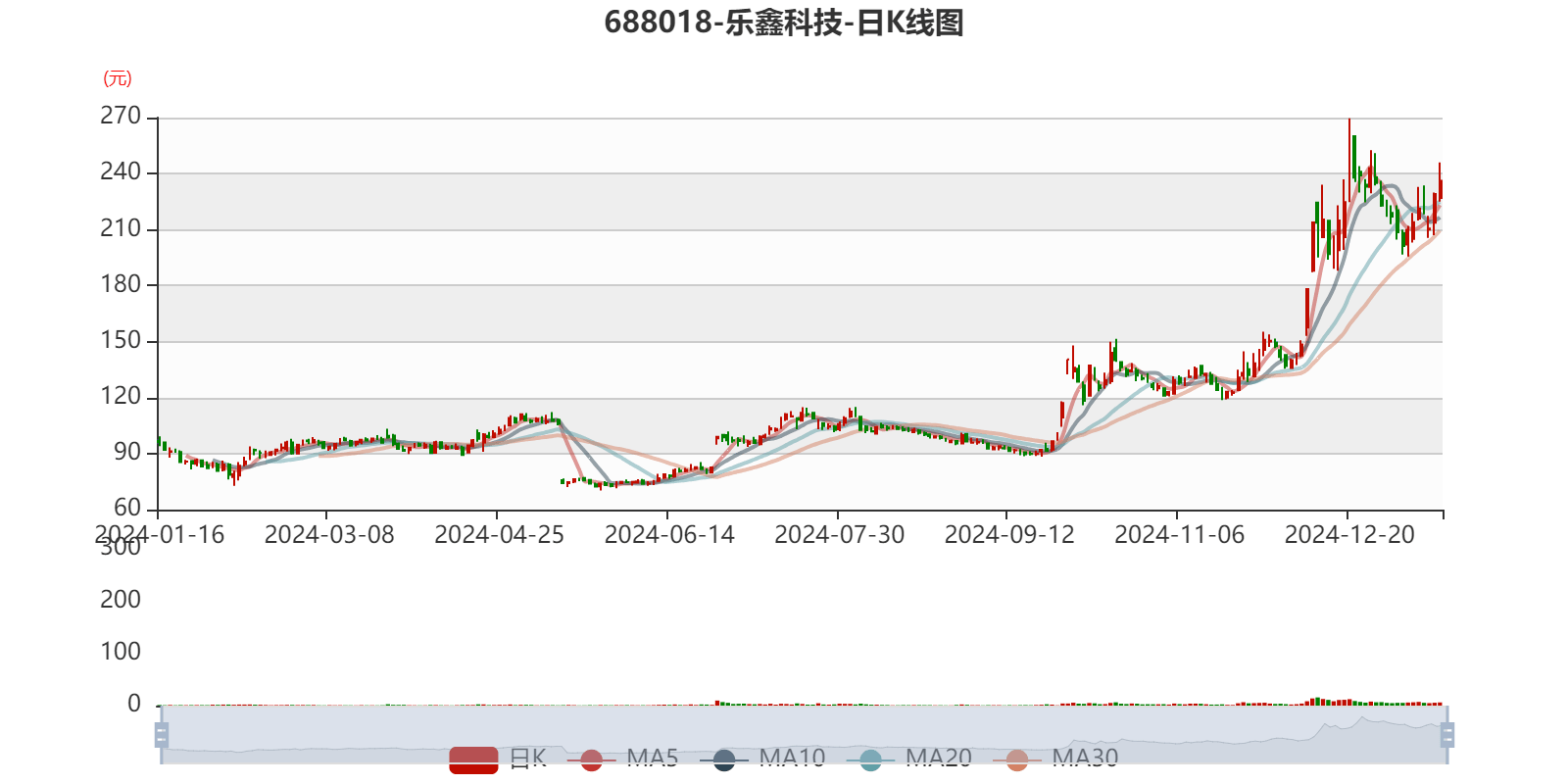Toggle the 日K series red legend rectangle
The height and width of the screenshot is (784, 1568).
(473, 759)
